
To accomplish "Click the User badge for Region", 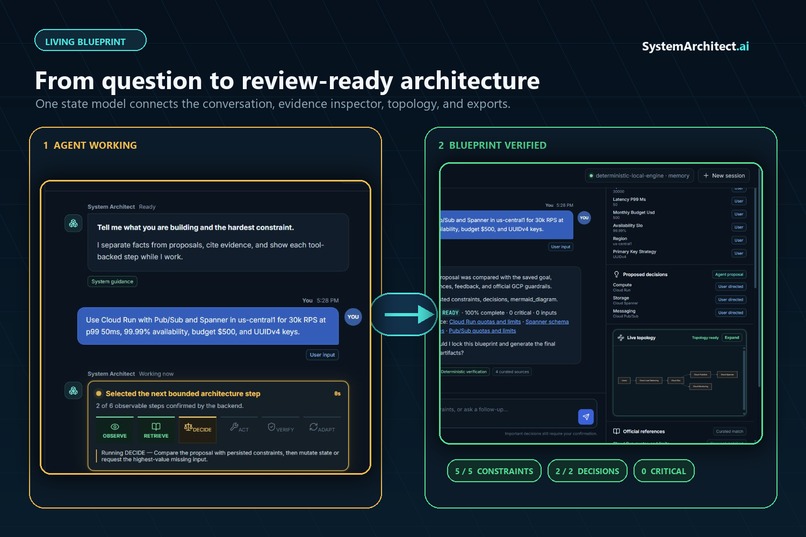I will pos(739,240).
